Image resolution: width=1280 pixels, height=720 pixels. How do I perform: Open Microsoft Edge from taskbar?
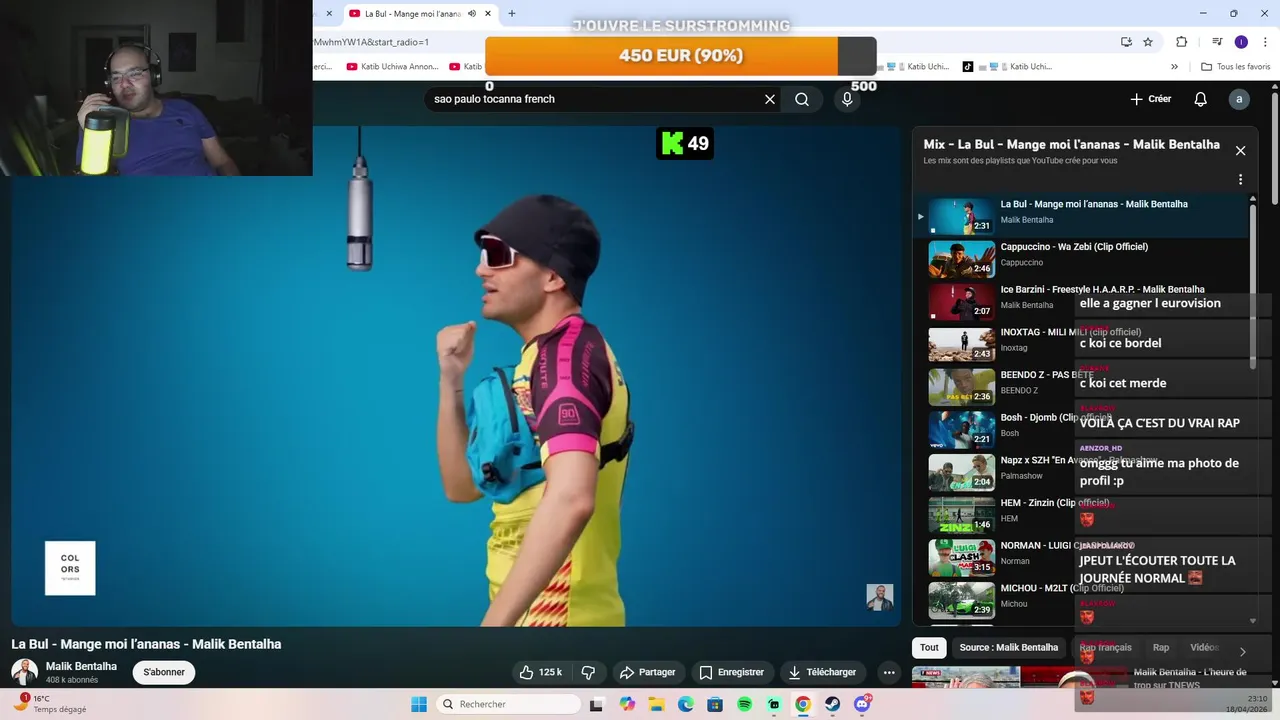click(686, 704)
